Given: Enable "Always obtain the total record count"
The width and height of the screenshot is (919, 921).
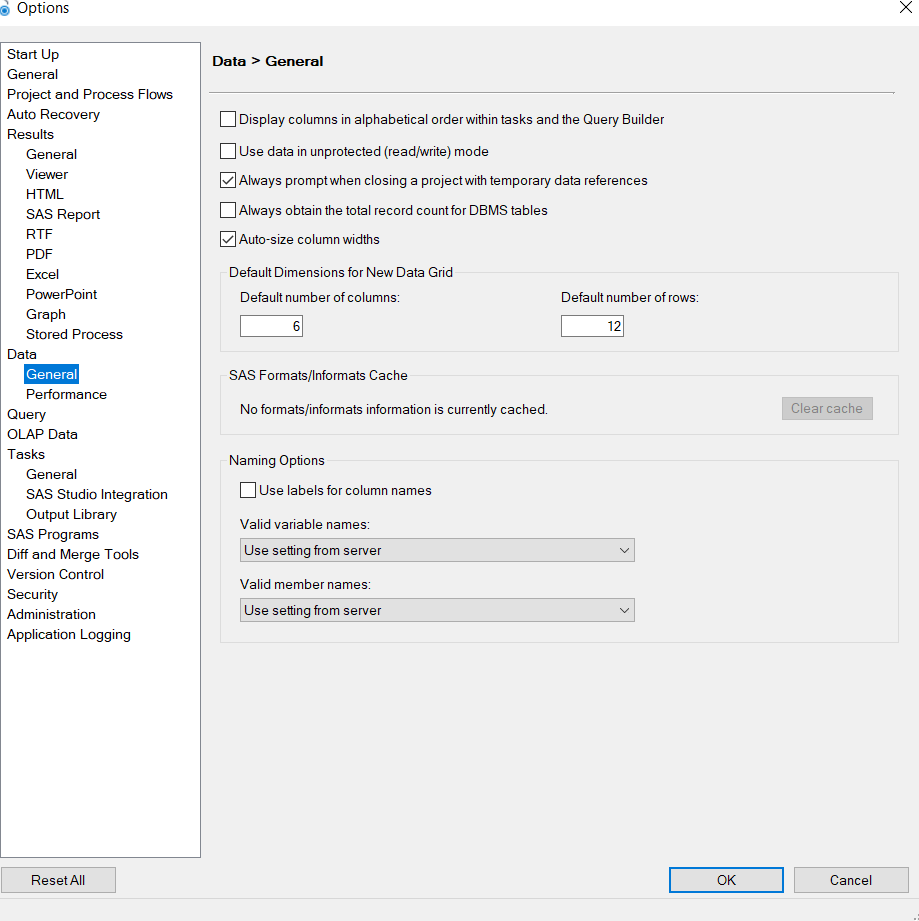Looking at the screenshot, I should pyautogui.click(x=227, y=210).
